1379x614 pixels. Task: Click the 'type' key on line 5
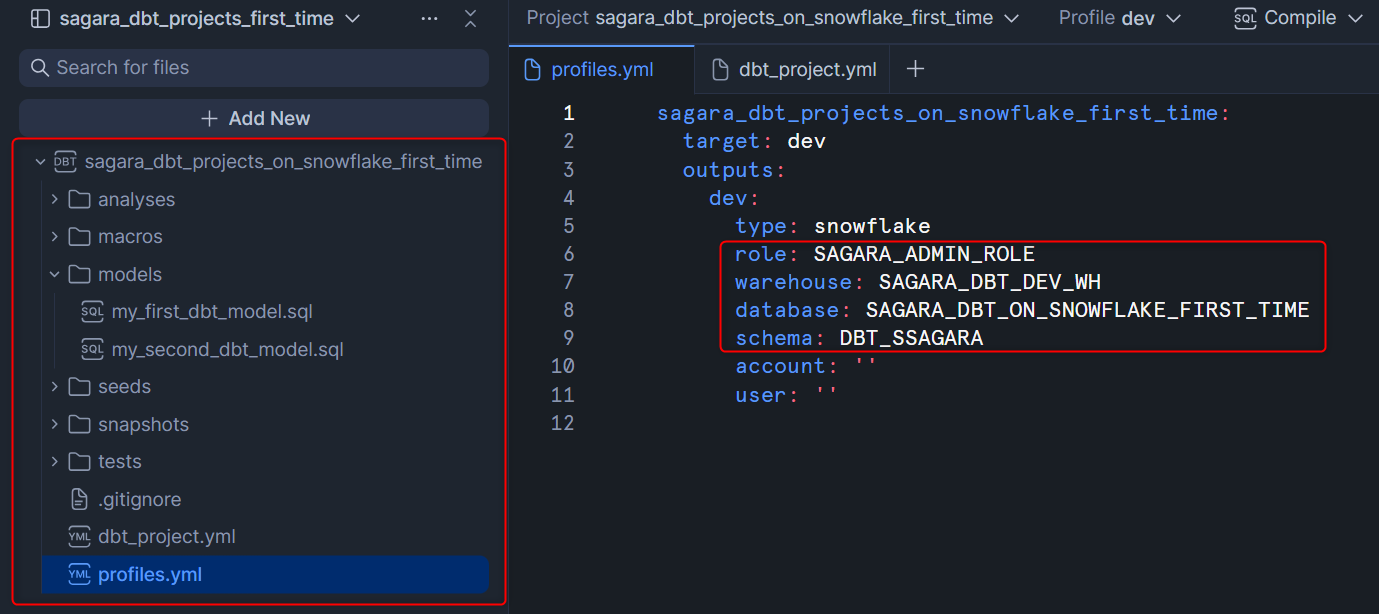(x=761, y=226)
